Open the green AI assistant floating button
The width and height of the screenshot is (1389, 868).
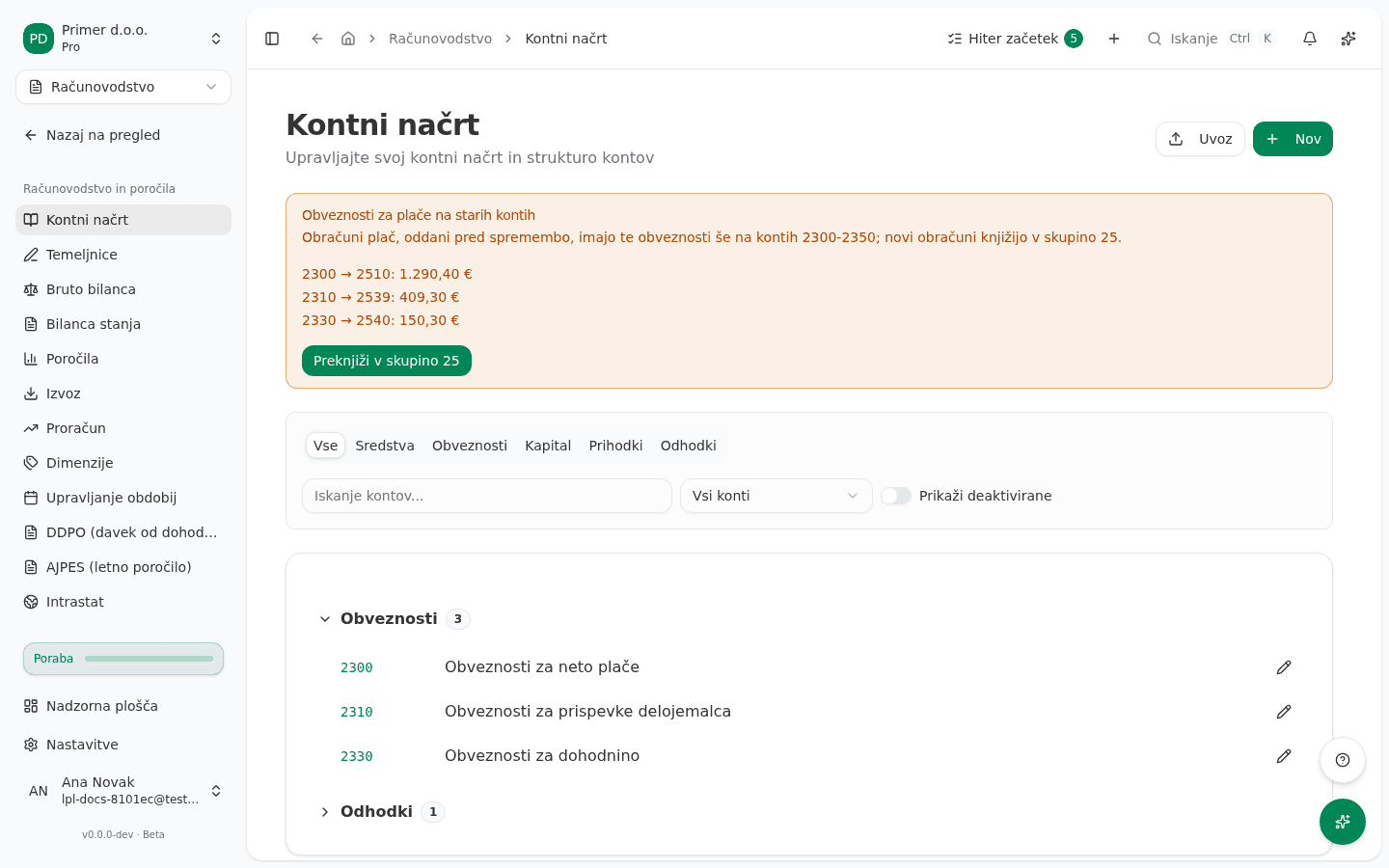1343,822
